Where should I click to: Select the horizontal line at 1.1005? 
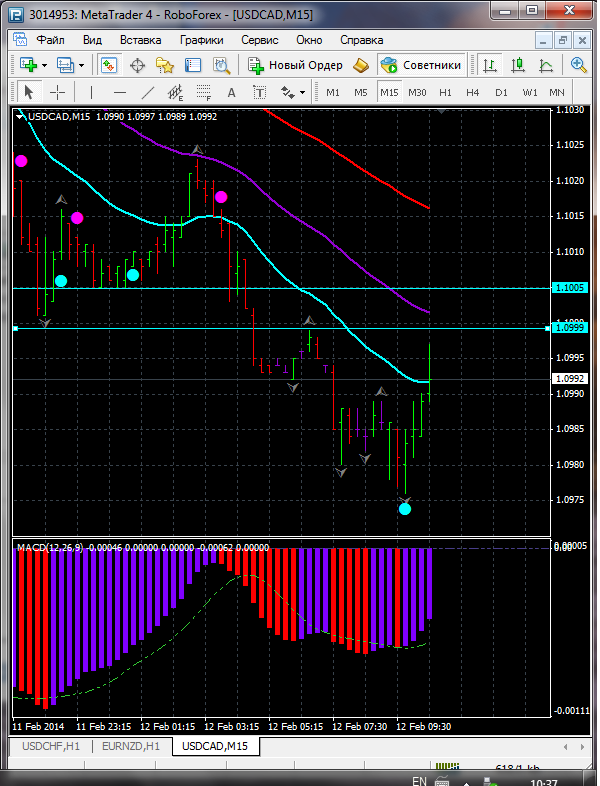pos(281,288)
